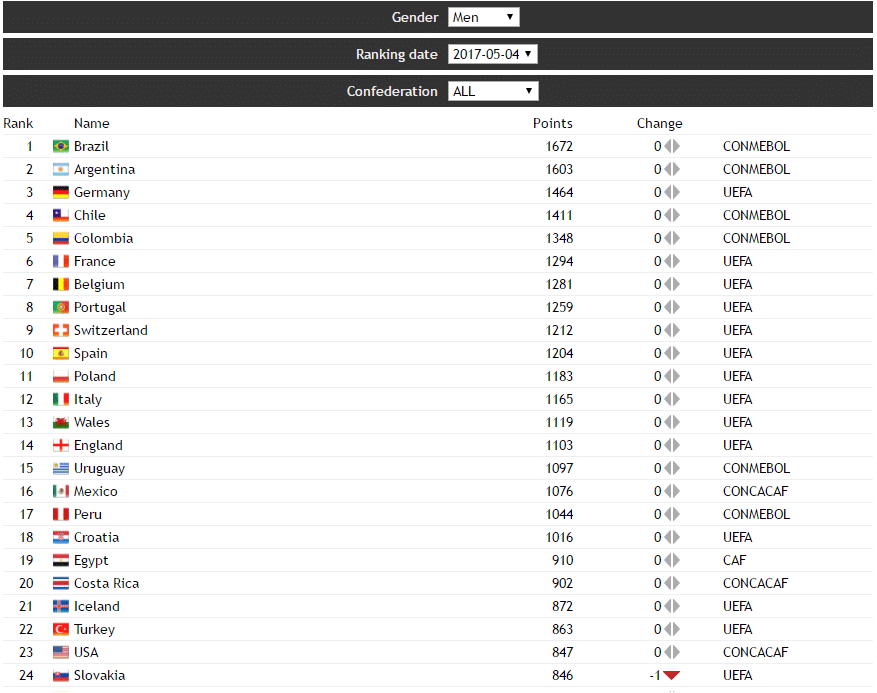Image resolution: width=877 pixels, height=693 pixels.
Task: Click the Turkey flag icon
Action: click(x=60, y=629)
